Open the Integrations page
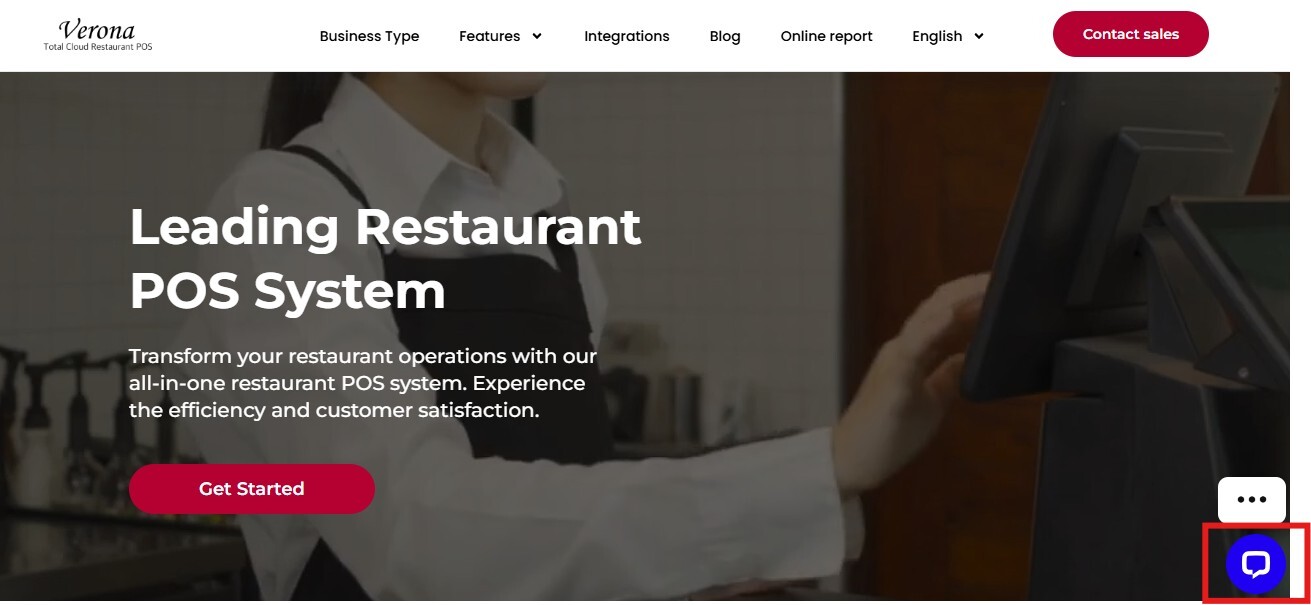Image resolution: width=1311 pixels, height=605 pixels. [x=627, y=36]
